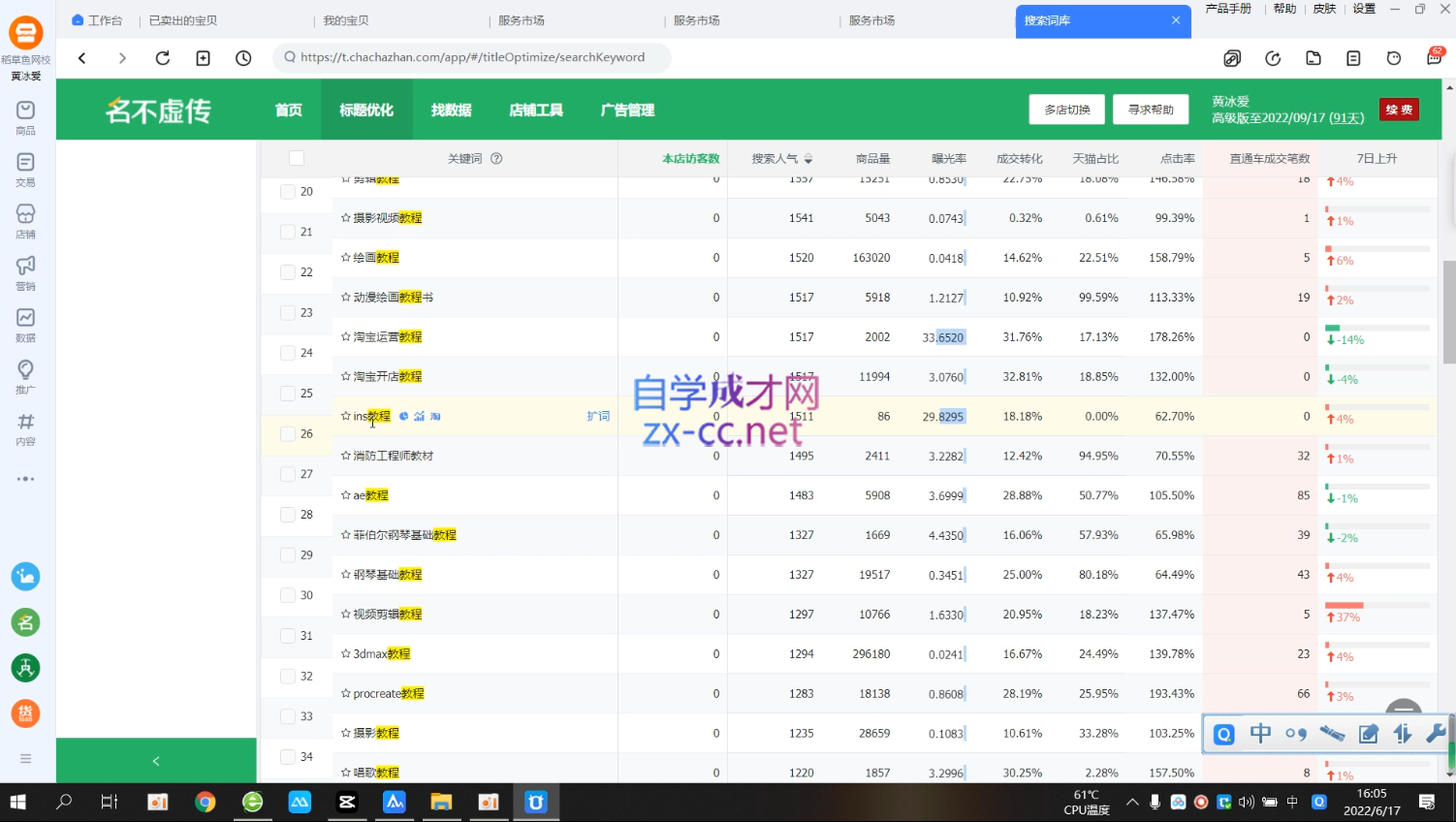
Task: Open the 皮肤 skin option
Action: pos(1324,9)
